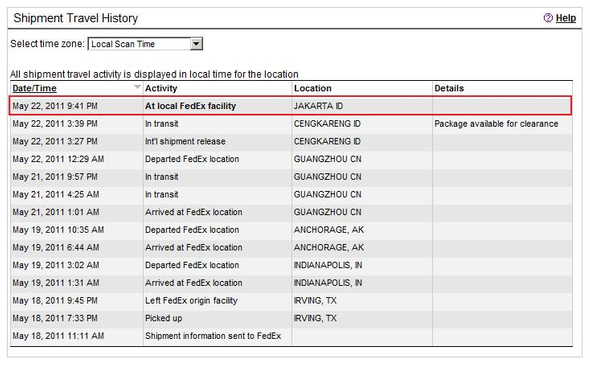
Task: Select the At local FedEx facility row
Action: click(290, 106)
